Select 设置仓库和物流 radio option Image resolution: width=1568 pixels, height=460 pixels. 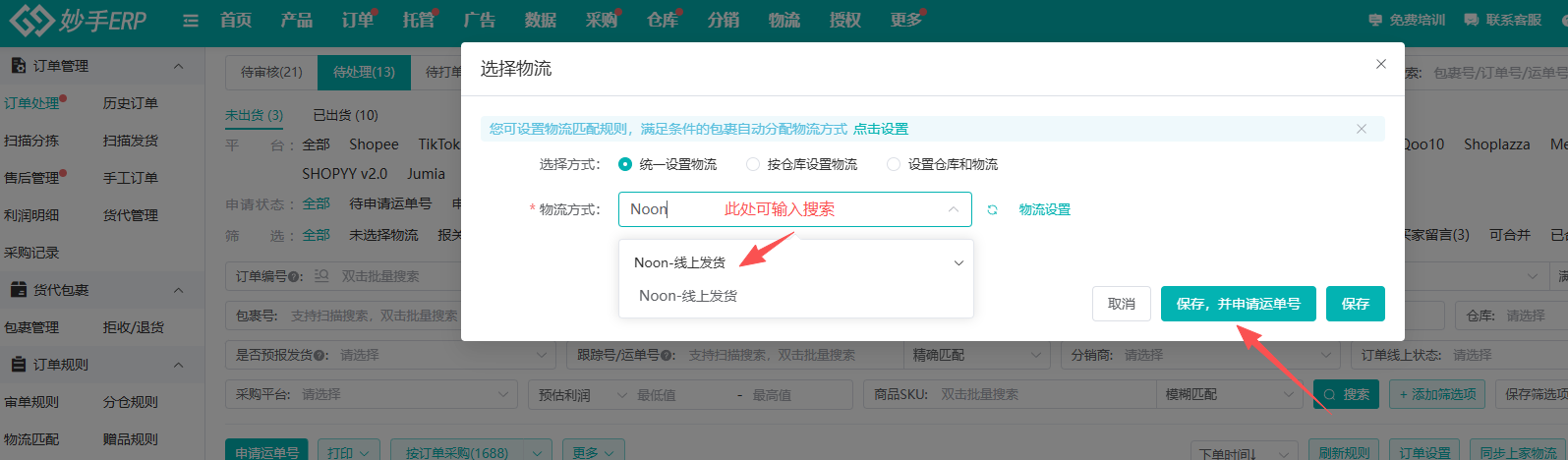click(942, 164)
